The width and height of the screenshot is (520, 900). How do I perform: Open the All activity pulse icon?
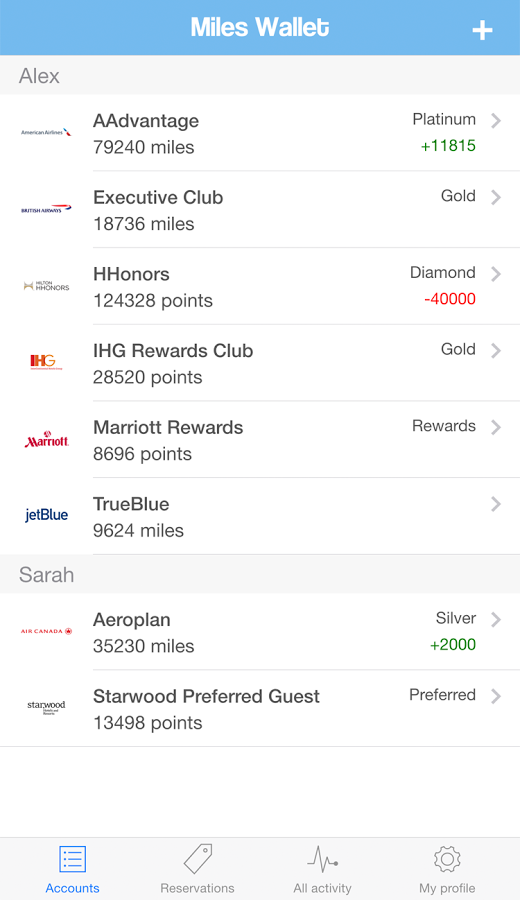(323, 859)
